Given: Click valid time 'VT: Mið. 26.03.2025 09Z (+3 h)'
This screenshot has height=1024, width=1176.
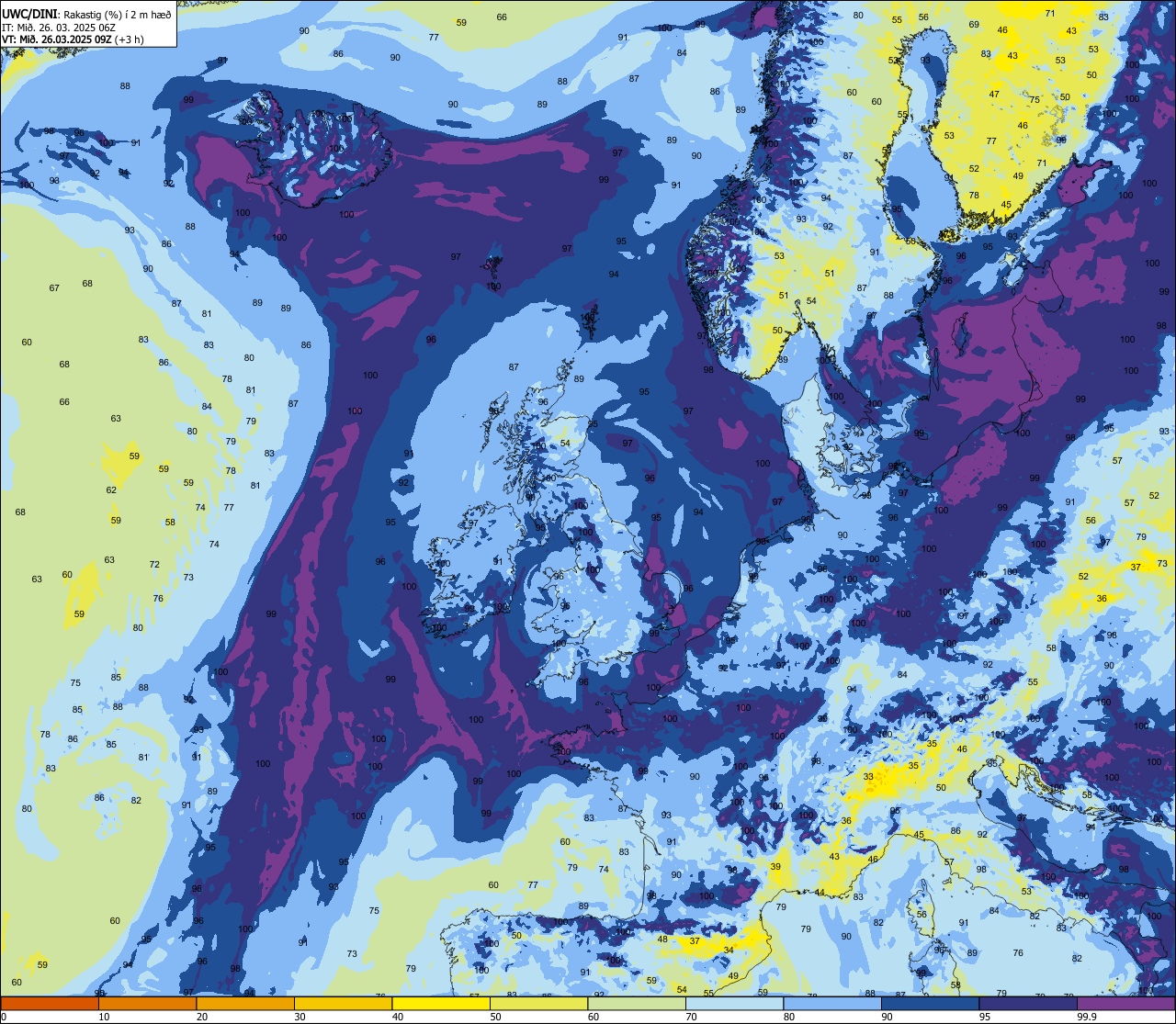Looking at the screenshot, I should tap(73, 39).
